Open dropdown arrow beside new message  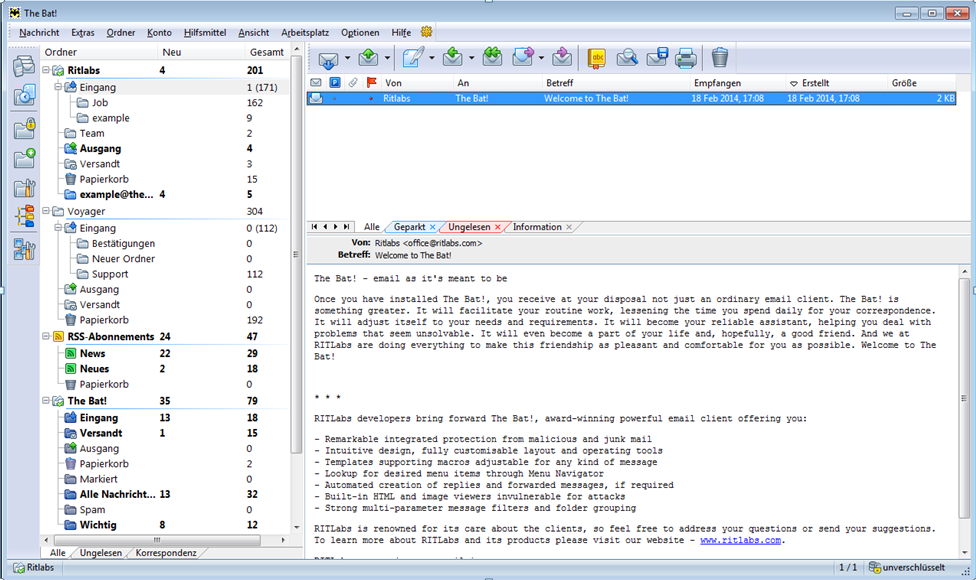click(x=431, y=58)
